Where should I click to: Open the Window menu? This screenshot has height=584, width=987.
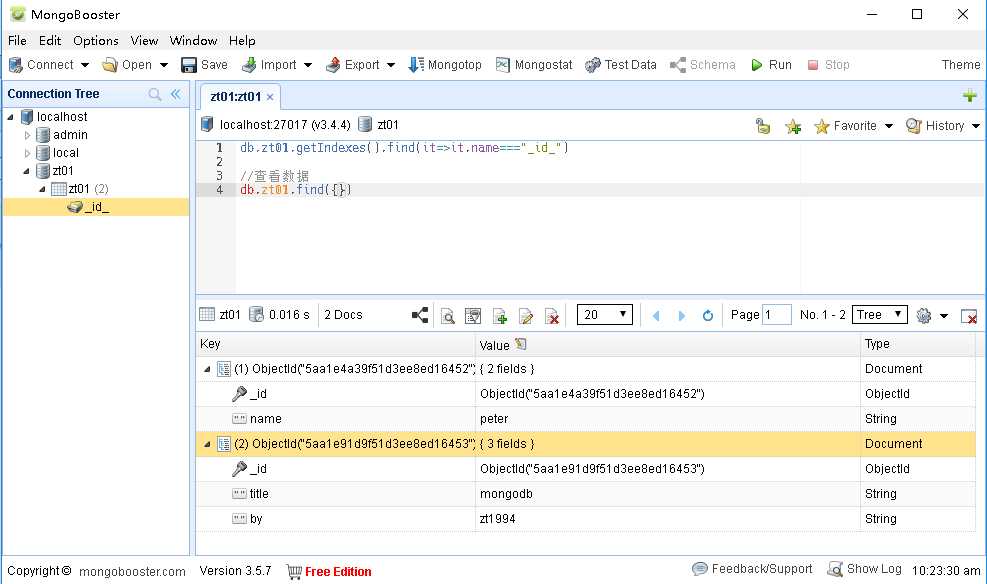[x=193, y=41]
